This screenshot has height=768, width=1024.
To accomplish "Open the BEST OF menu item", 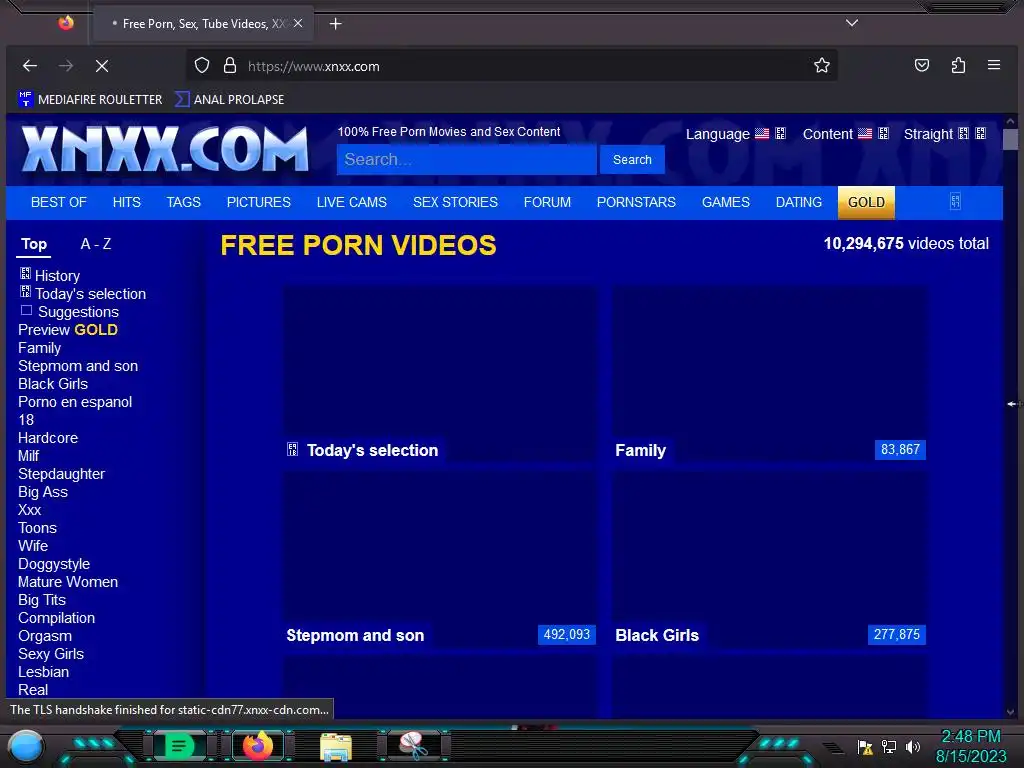I will [59, 202].
